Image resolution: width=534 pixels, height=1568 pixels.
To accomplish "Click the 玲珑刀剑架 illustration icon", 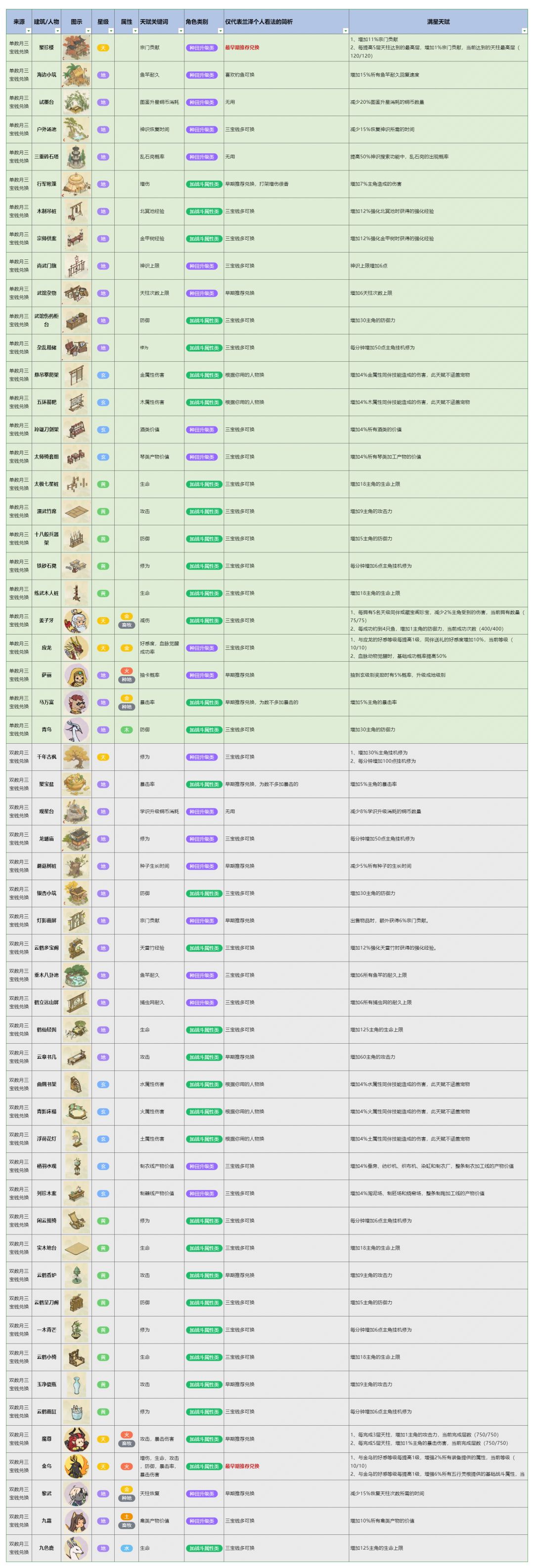I will tap(76, 430).
